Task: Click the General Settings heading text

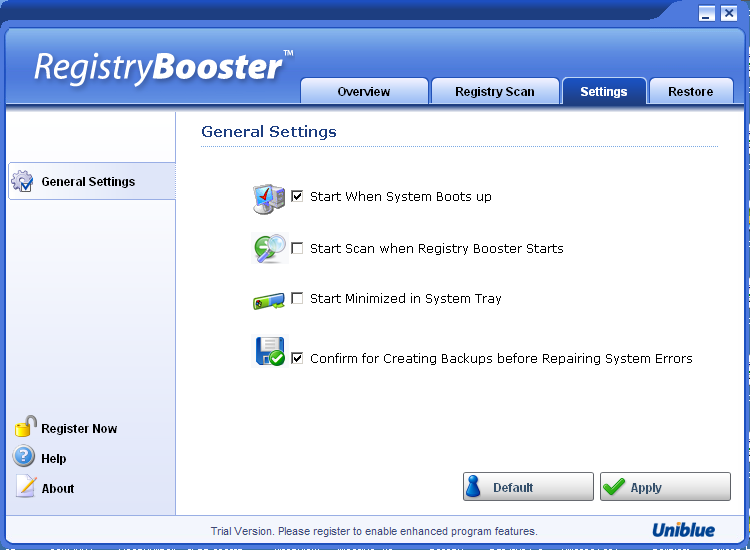Action: [x=269, y=132]
